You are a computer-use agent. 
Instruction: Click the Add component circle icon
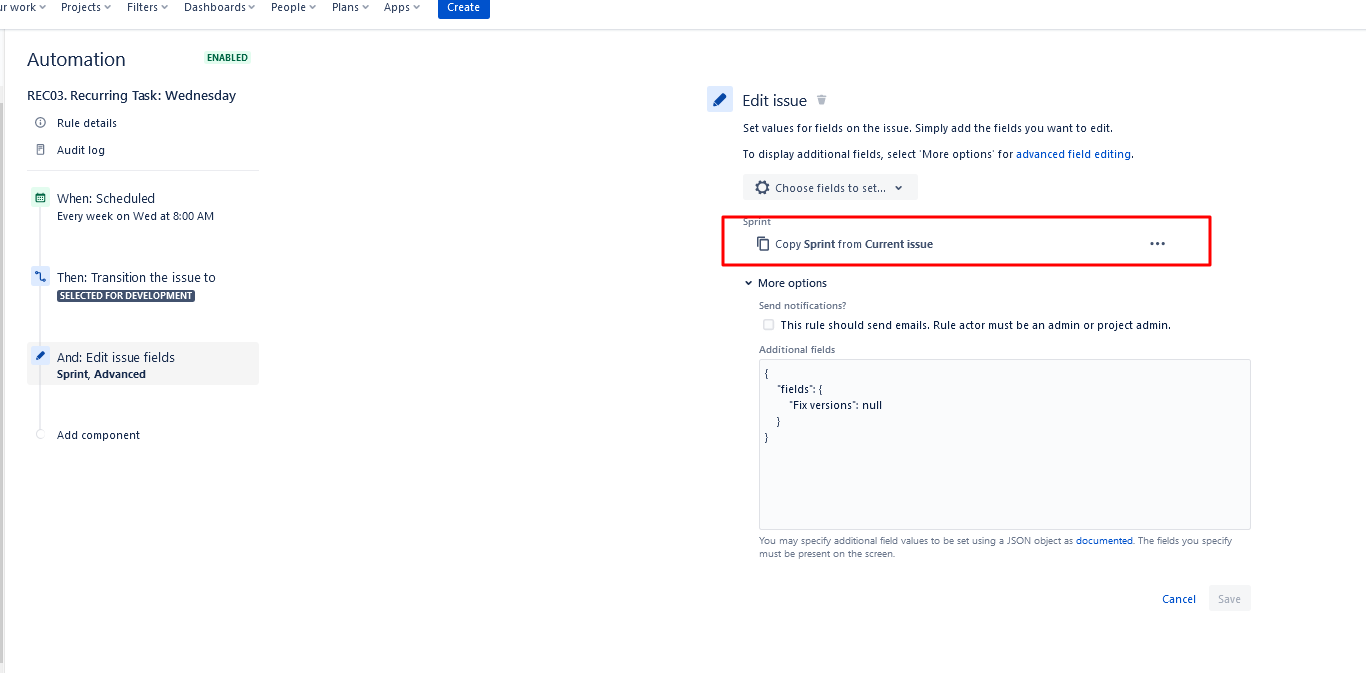coord(40,435)
